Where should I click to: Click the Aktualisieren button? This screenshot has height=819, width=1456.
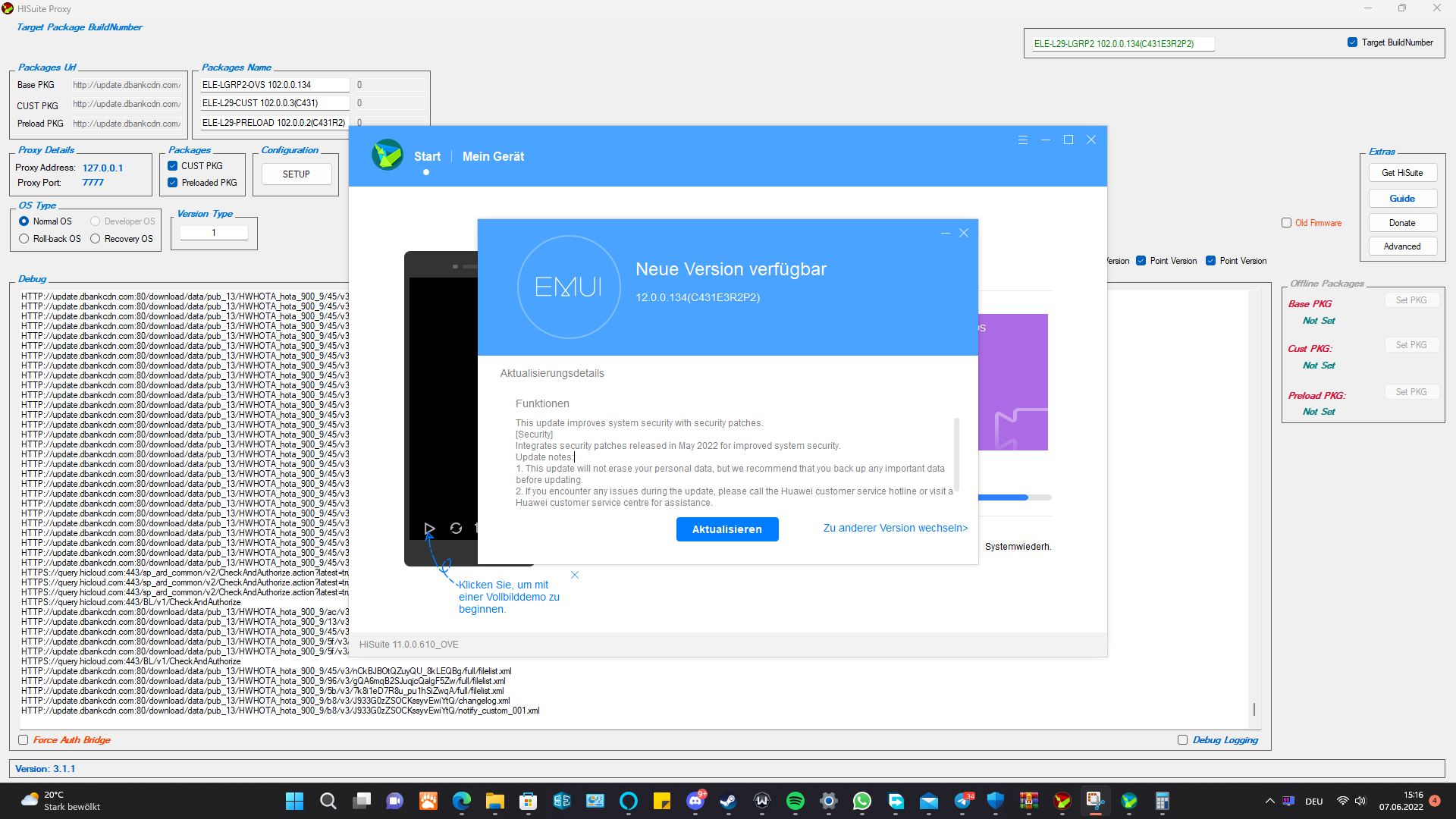tap(727, 529)
